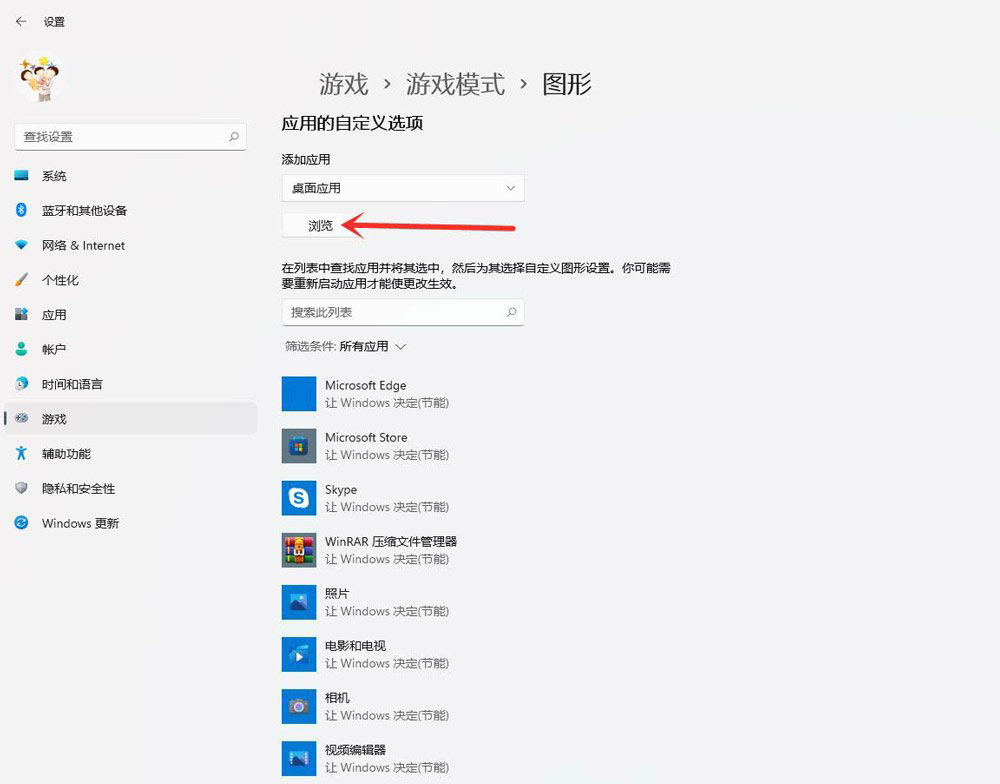Click the Microsoft Edge app icon
The height and width of the screenshot is (784, 1000).
[299, 394]
